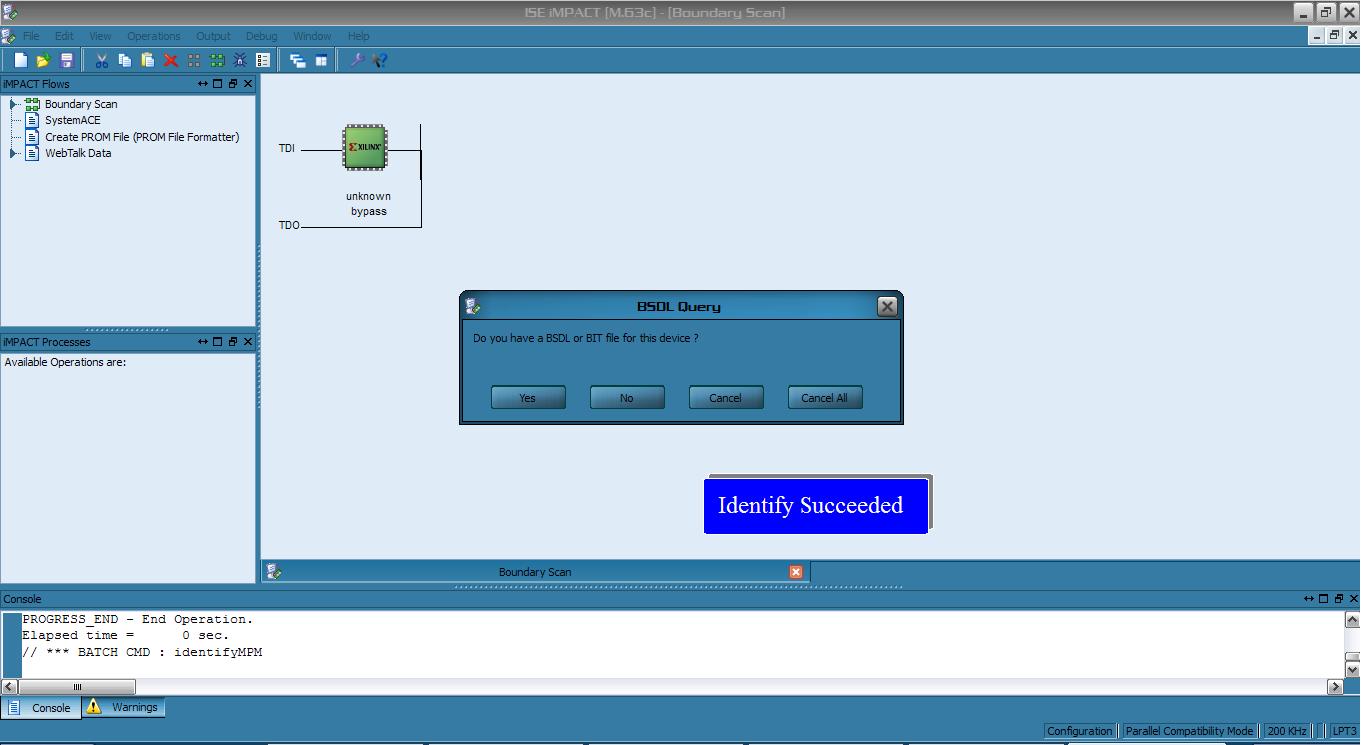The height and width of the screenshot is (745, 1363).
Task: Click the console horizontal scrollbar thumb
Action: coord(77,687)
